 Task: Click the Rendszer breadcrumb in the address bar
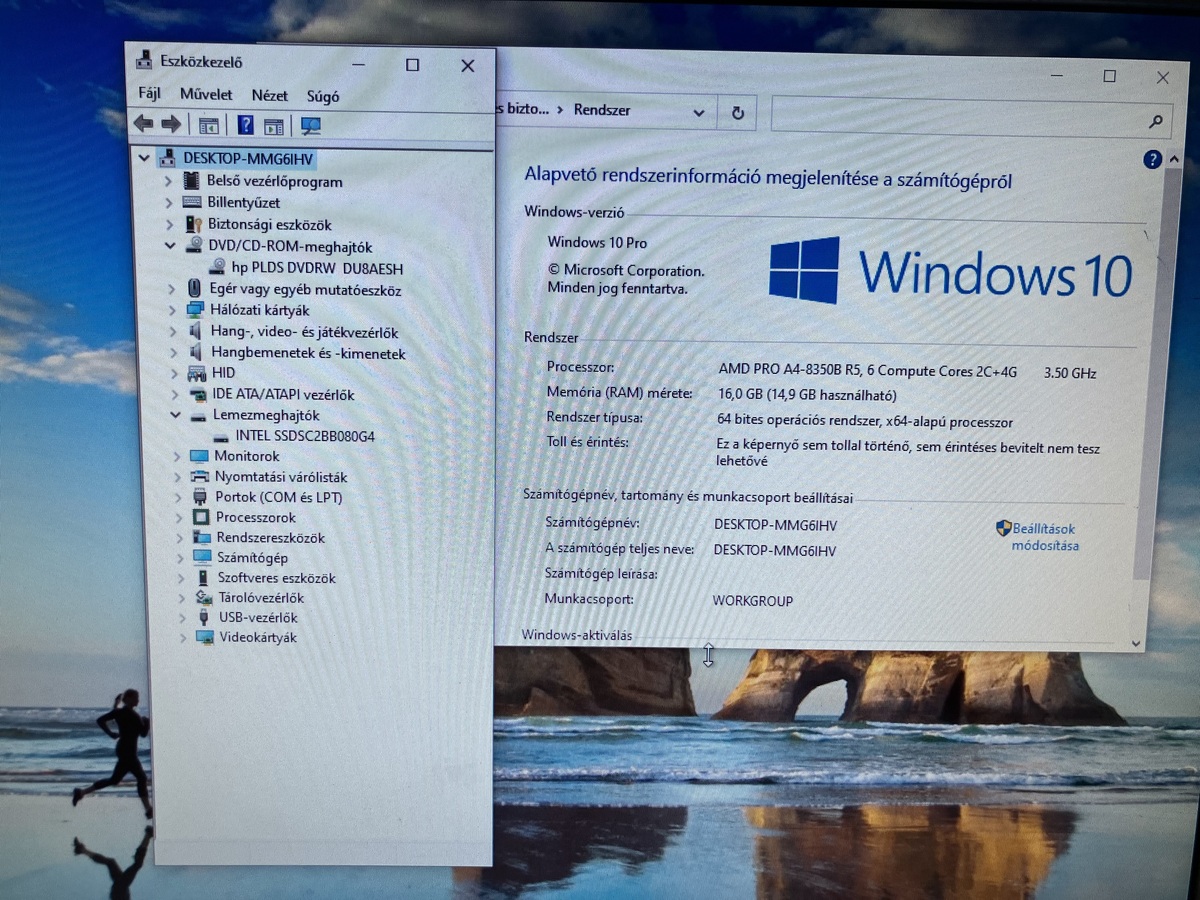pos(602,110)
